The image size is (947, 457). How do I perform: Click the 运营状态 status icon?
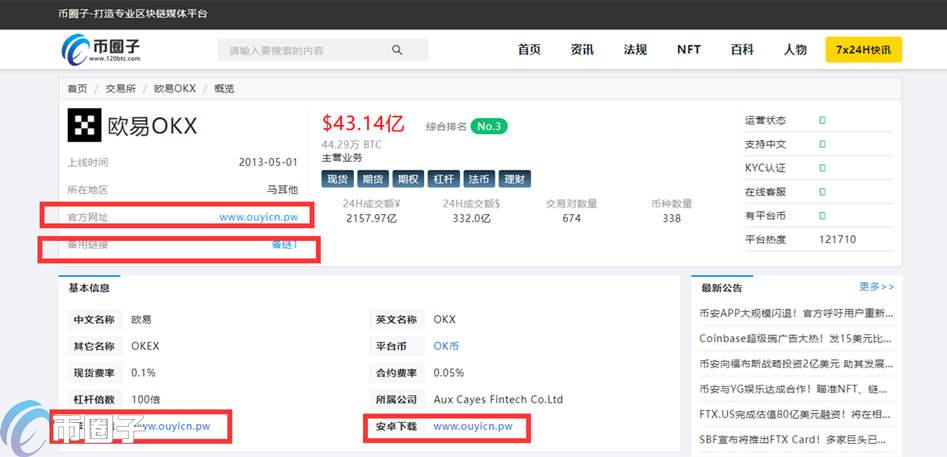tap(822, 120)
